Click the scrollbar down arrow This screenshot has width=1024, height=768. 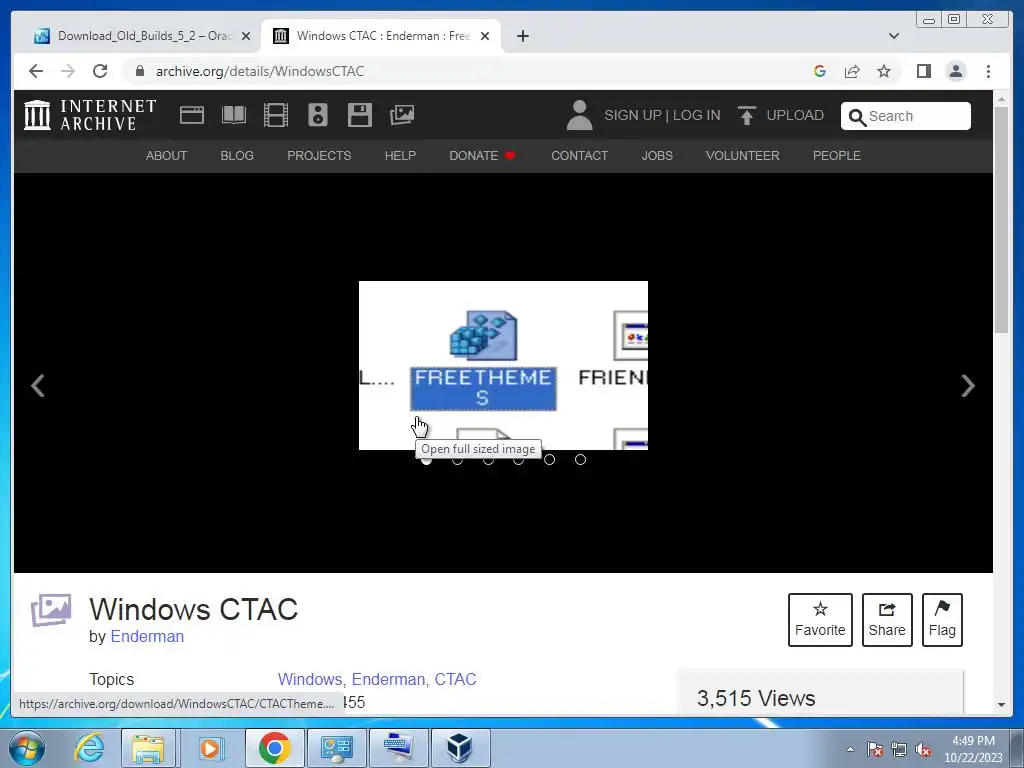[1001, 705]
